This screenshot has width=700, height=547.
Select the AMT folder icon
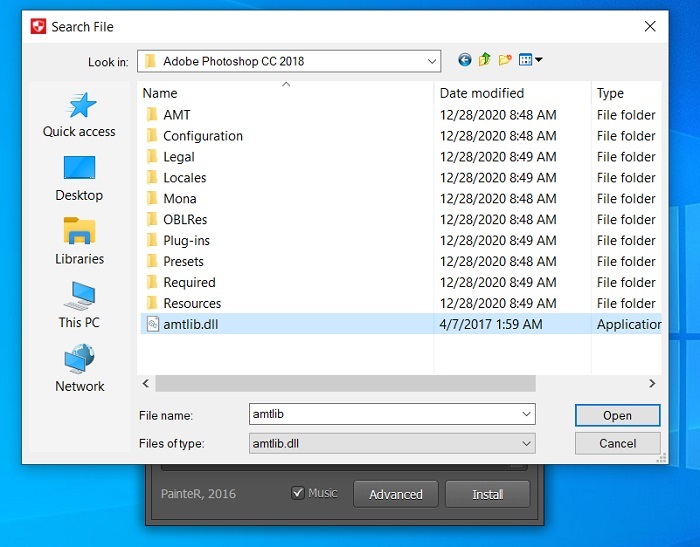tap(152, 115)
